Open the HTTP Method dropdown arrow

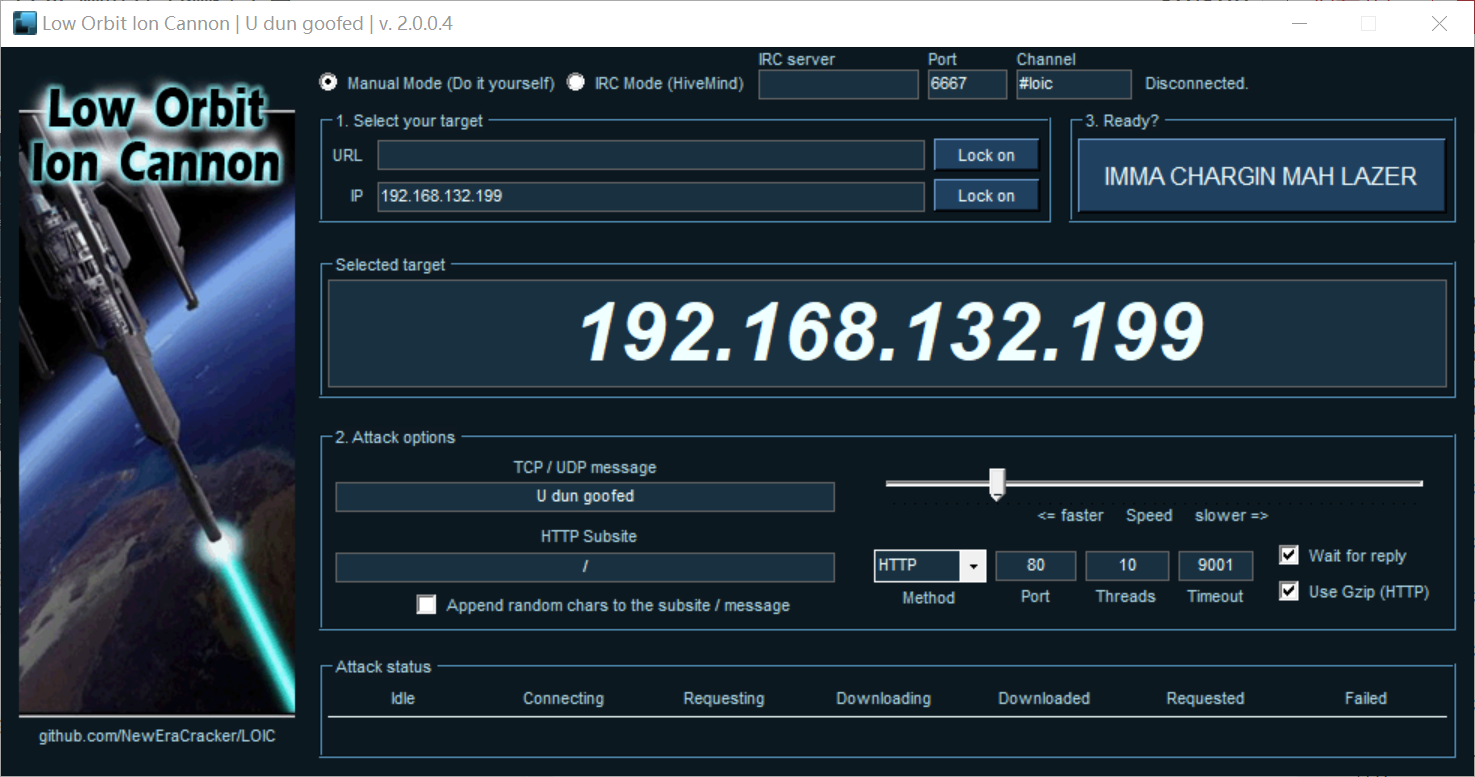973,566
